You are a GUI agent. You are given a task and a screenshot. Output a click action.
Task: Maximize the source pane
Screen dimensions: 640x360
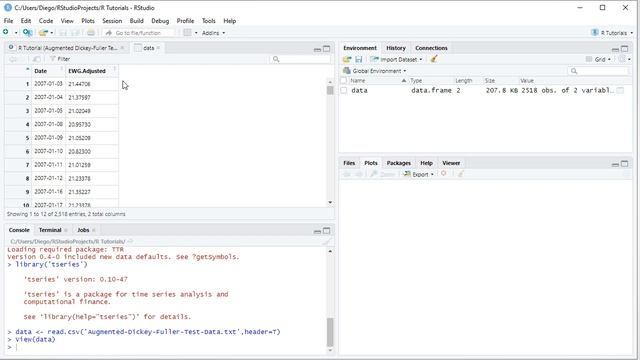[x=327, y=49]
